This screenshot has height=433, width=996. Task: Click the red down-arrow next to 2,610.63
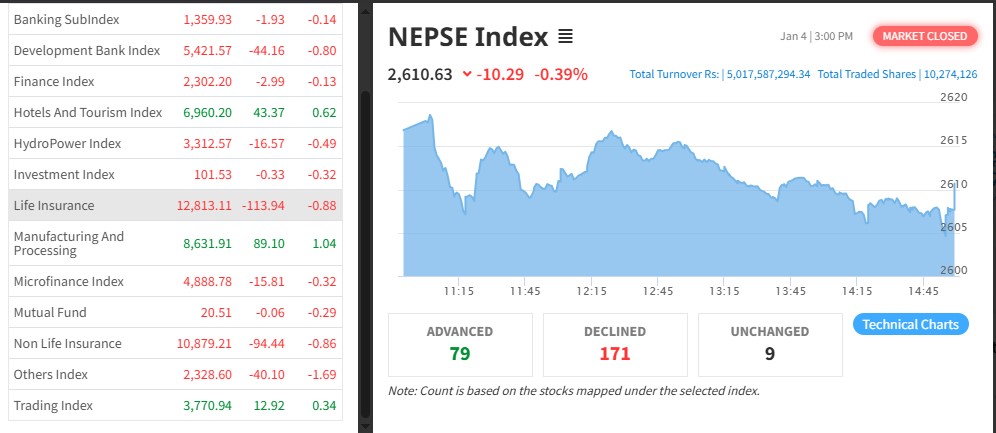467,74
